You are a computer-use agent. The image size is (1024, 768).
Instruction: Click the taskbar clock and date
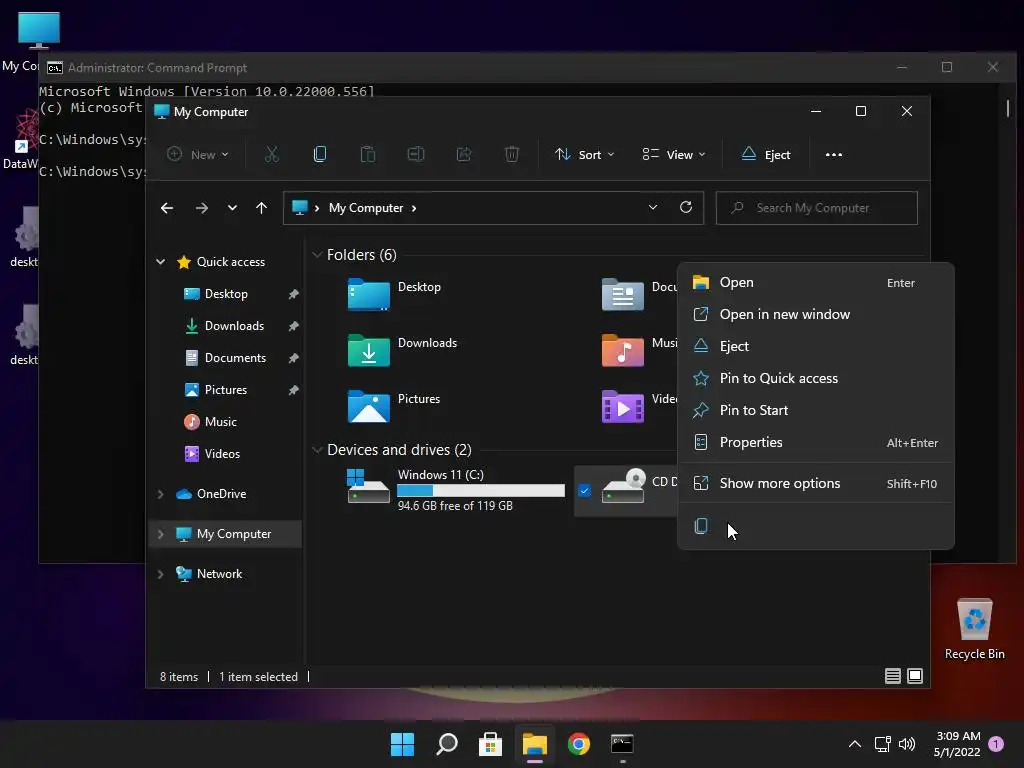(x=957, y=744)
